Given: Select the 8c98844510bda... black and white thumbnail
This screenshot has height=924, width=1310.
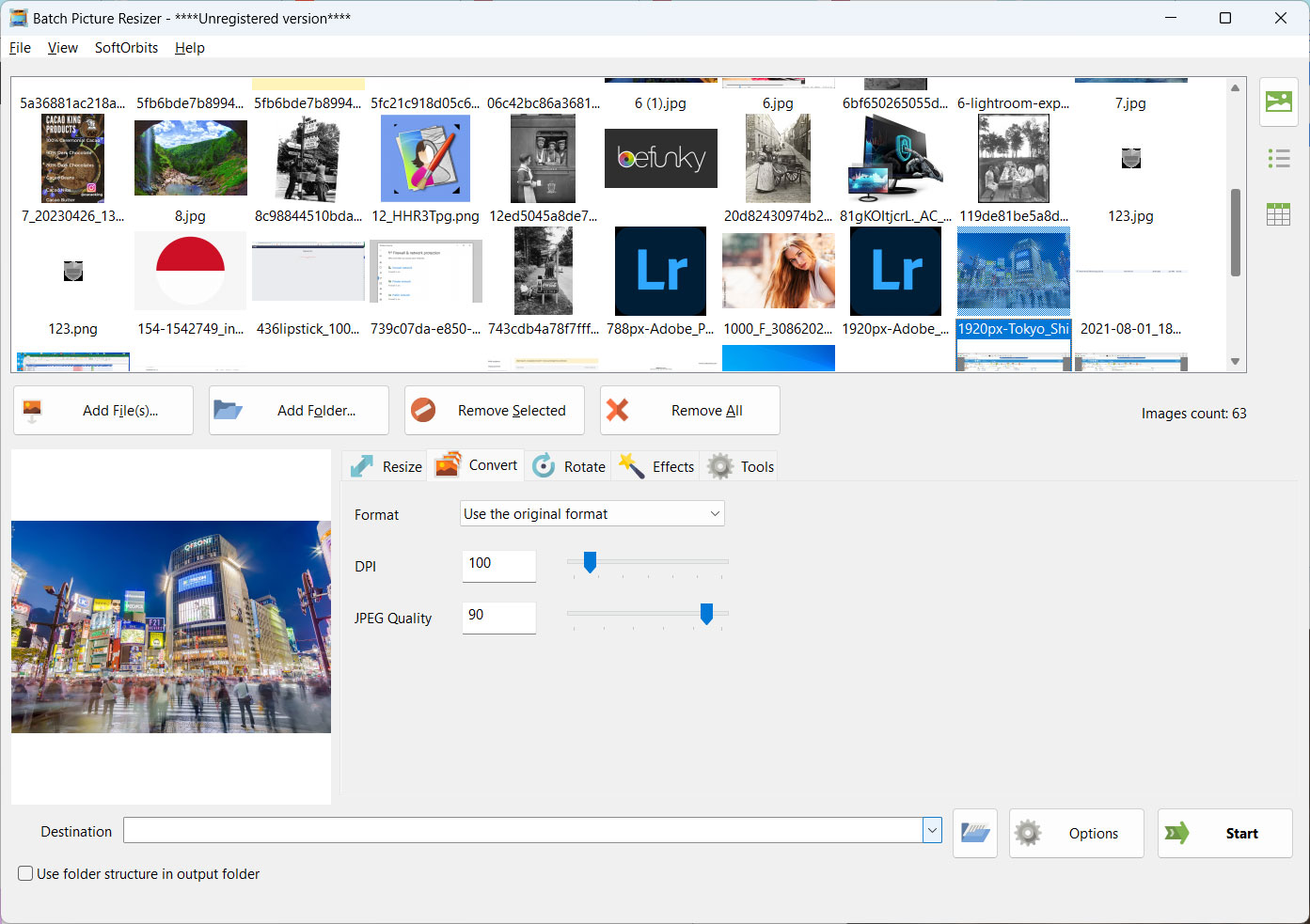Looking at the screenshot, I should [308, 158].
